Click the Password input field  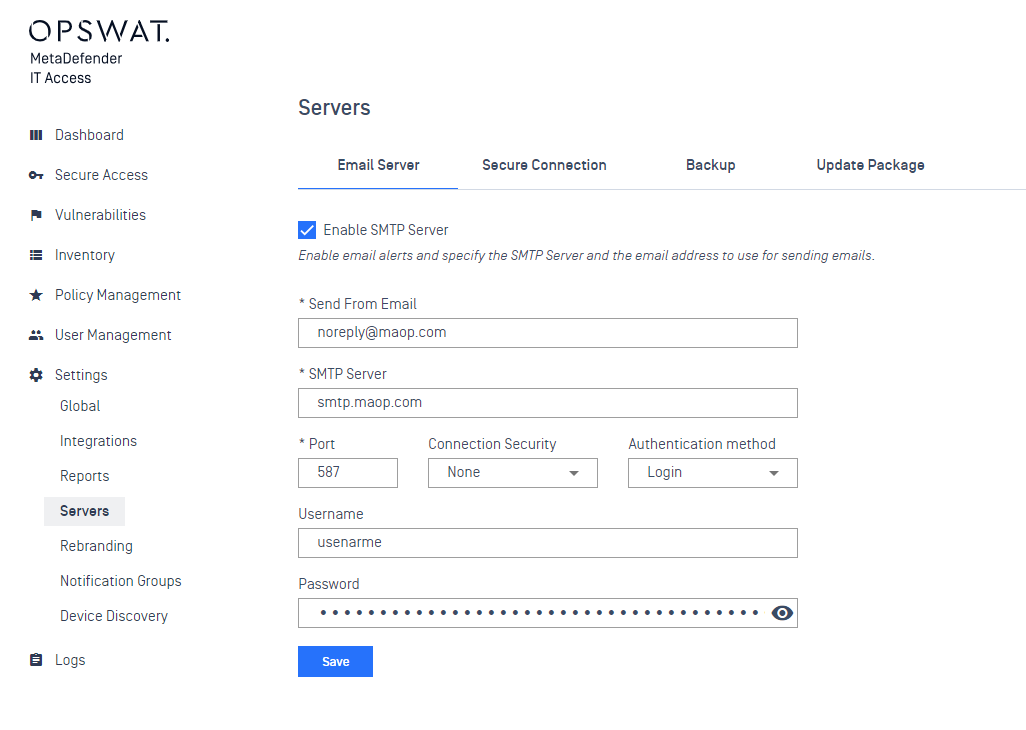coord(548,613)
